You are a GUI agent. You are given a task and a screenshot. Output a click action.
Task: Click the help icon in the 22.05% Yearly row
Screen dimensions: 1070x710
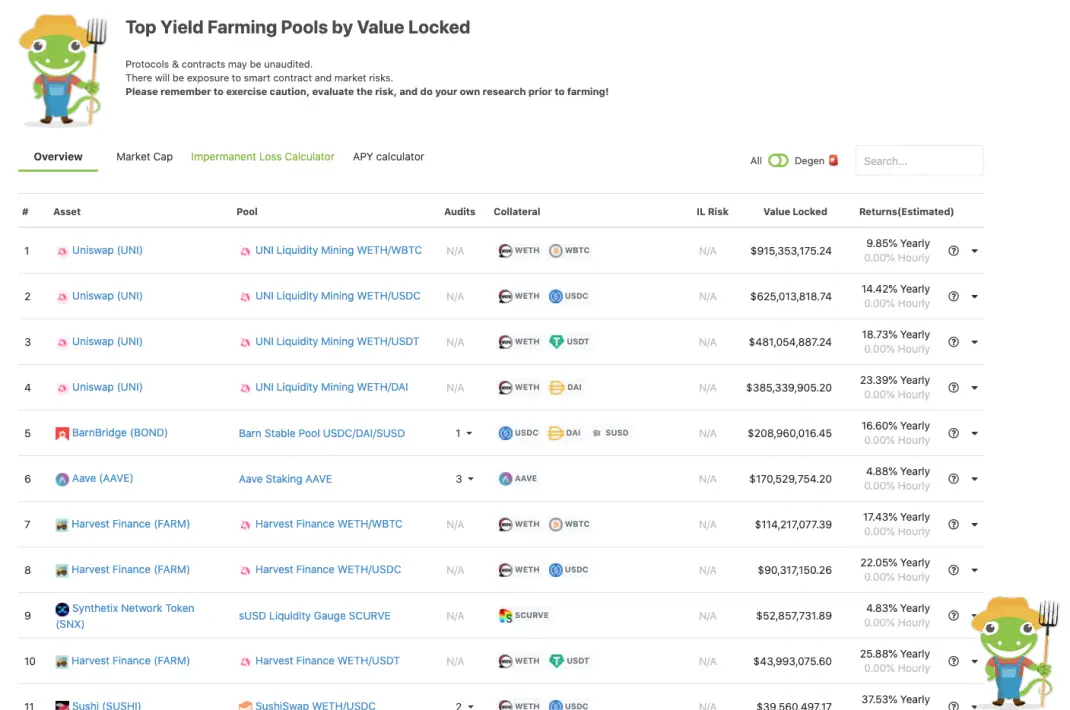pyautogui.click(x=953, y=570)
